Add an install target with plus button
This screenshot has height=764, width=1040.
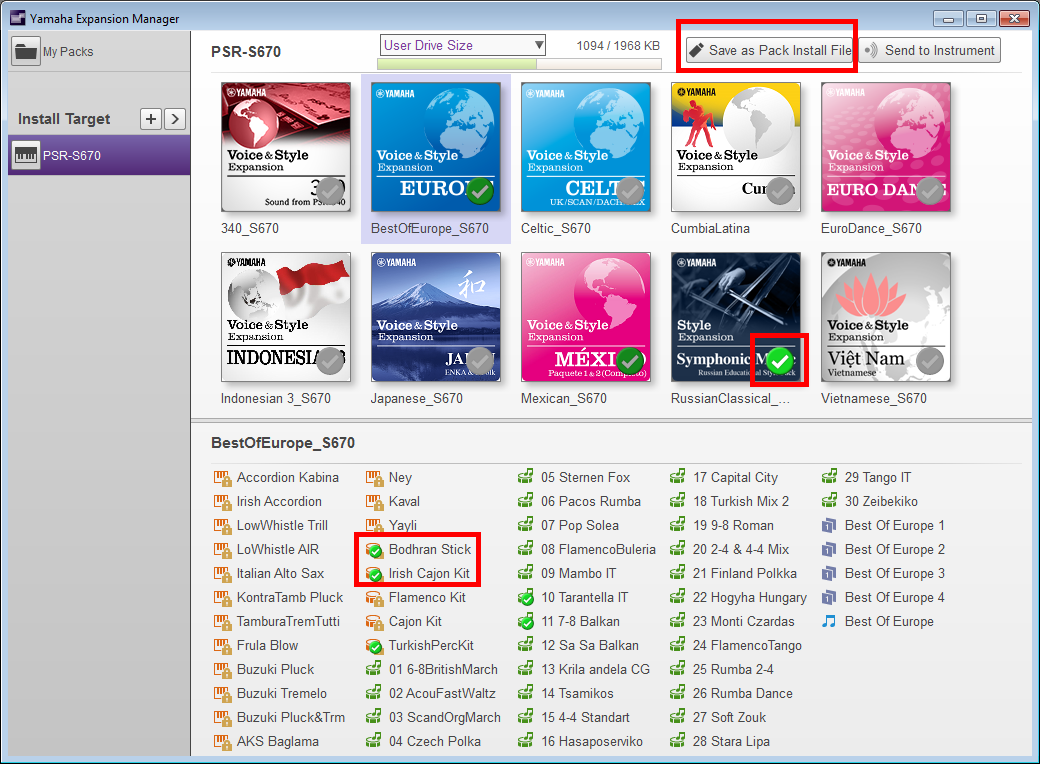click(x=151, y=119)
